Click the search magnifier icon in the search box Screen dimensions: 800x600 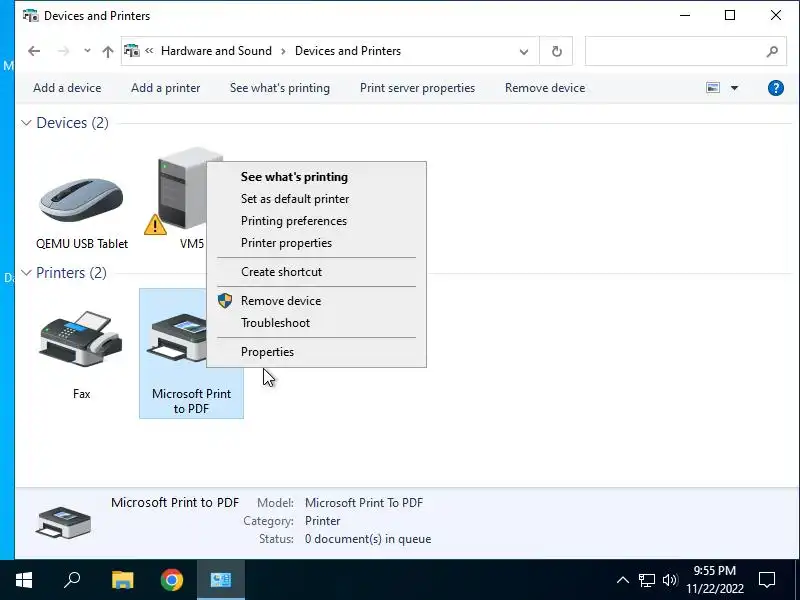coord(772,51)
